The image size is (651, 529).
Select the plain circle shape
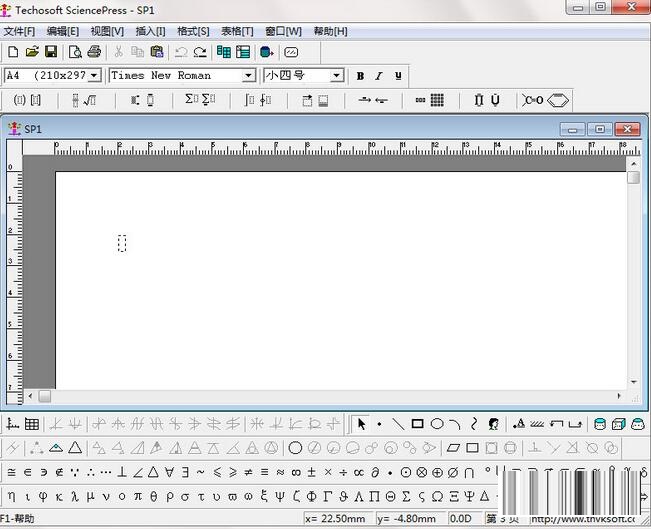(x=295, y=448)
